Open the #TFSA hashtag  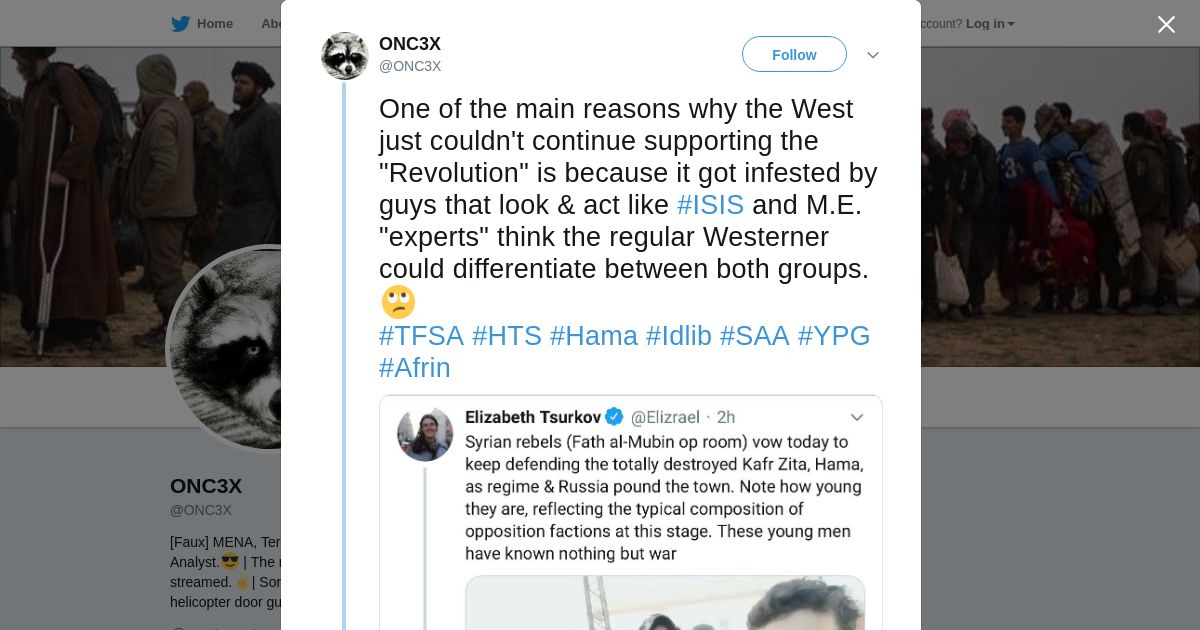pyautogui.click(x=421, y=336)
